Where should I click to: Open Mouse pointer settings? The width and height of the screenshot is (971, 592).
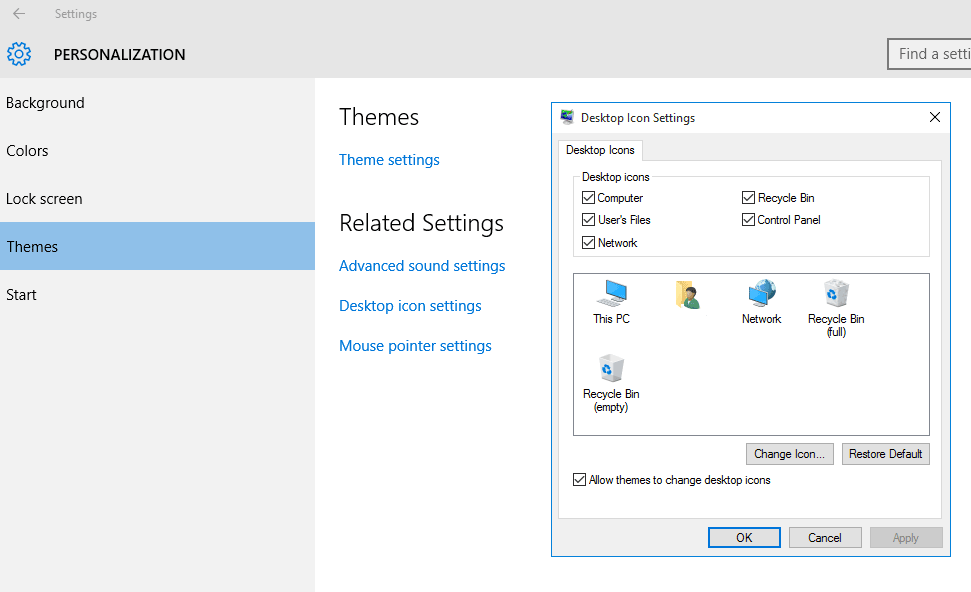click(416, 345)
